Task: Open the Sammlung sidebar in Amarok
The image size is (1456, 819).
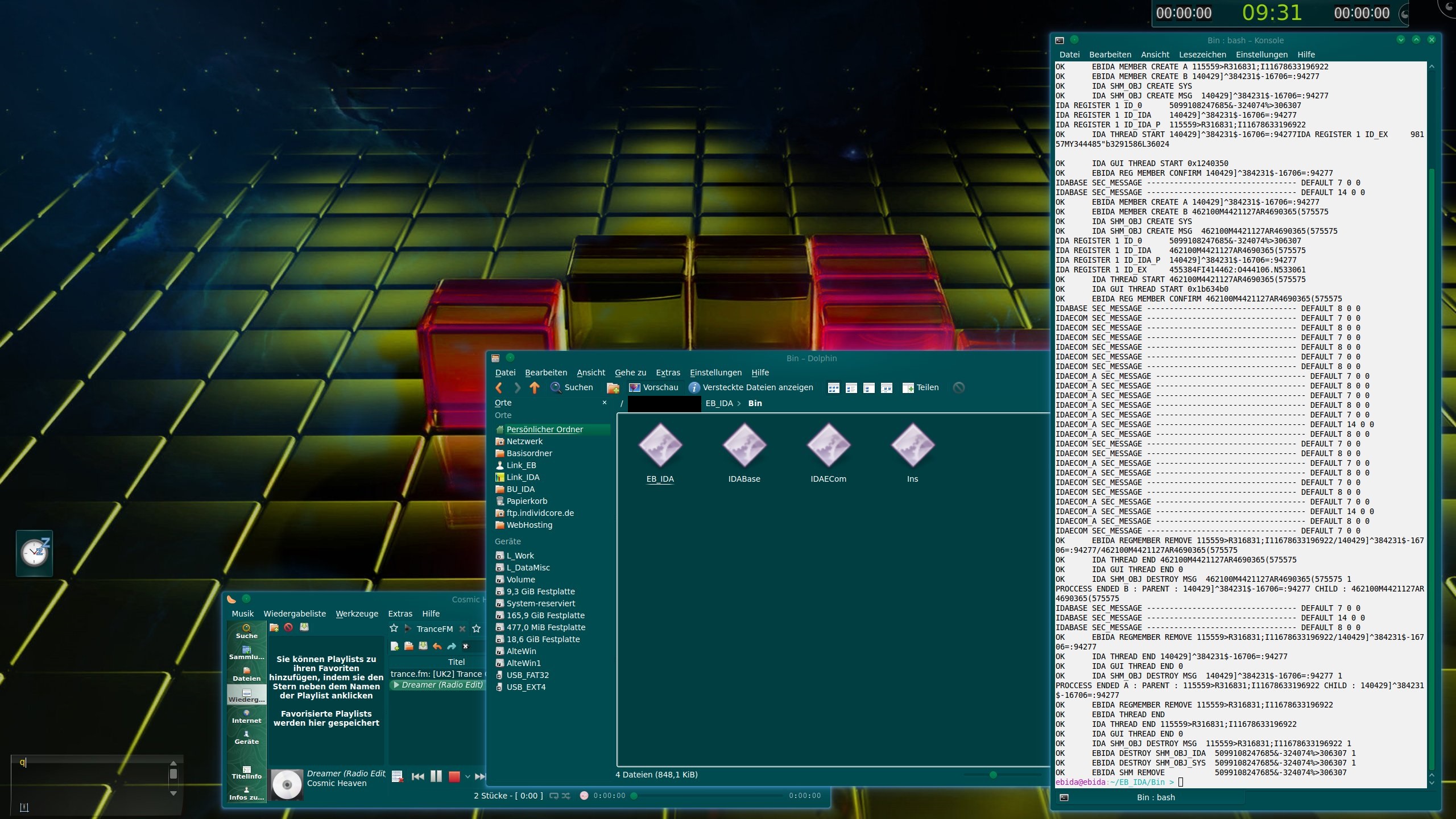Action: tap(246, 652)
